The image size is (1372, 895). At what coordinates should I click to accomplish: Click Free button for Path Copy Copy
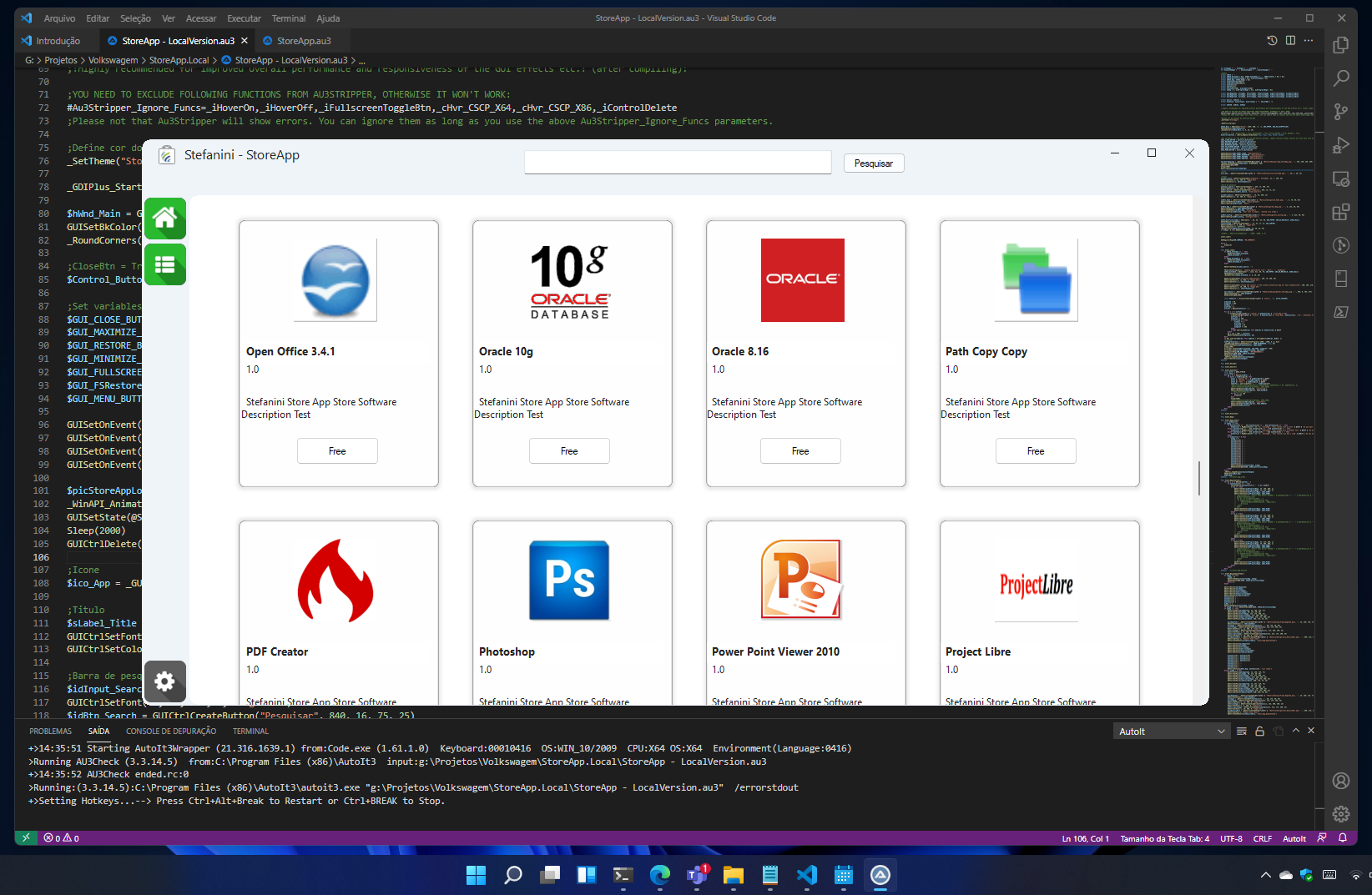pos(1036,450)
